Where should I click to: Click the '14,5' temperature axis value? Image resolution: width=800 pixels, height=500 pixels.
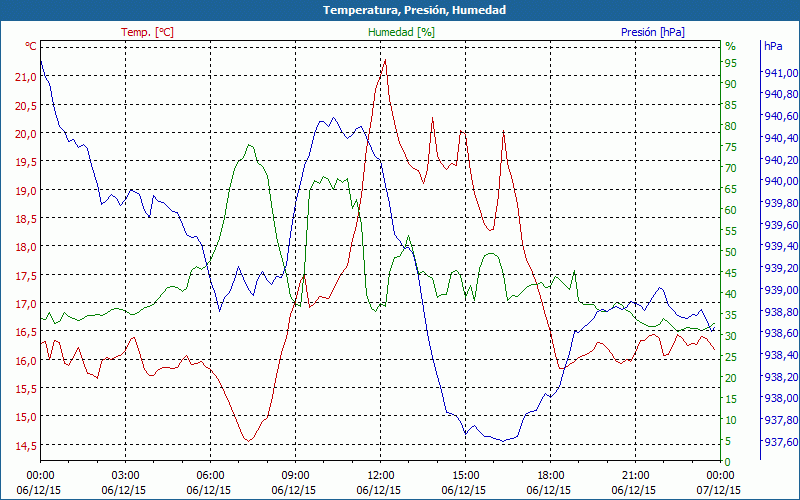point(27,445)
